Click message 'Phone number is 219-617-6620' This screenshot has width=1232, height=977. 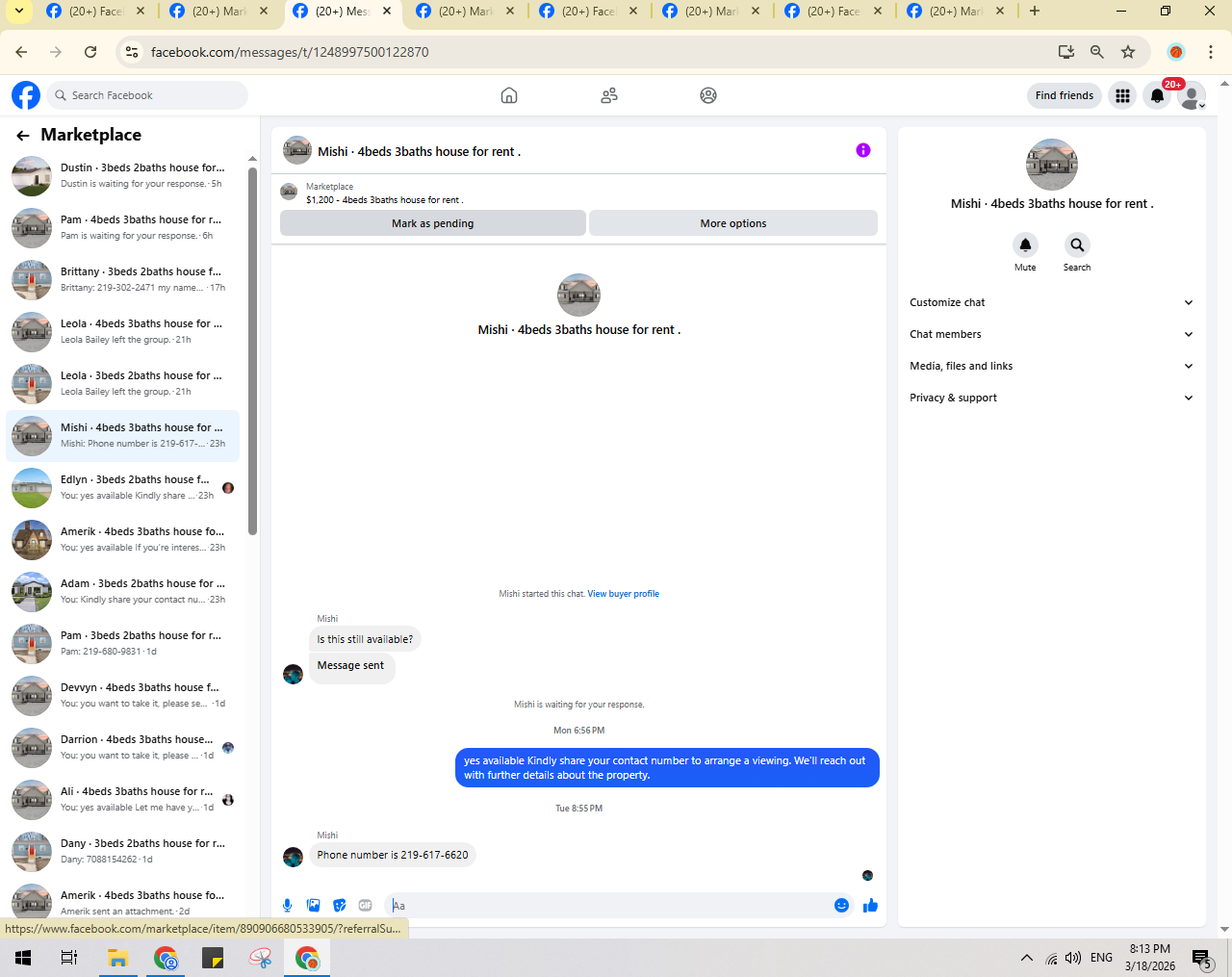[x=393, y=855]
